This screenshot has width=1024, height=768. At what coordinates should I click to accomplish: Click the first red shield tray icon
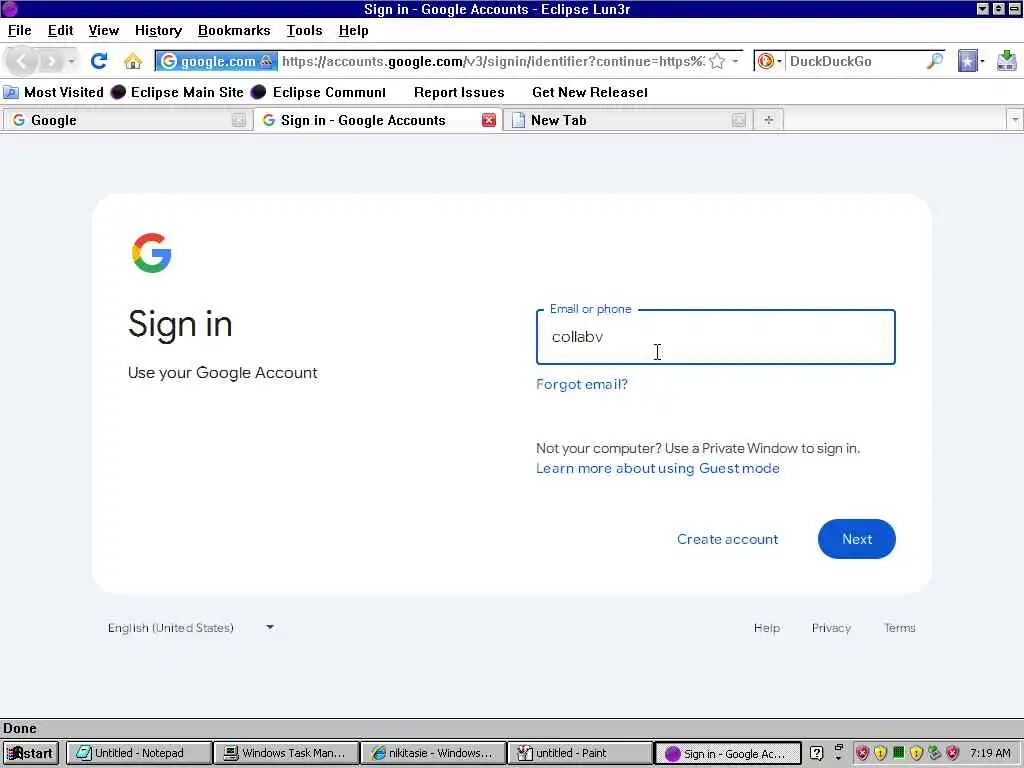click(x=862, y=753)
